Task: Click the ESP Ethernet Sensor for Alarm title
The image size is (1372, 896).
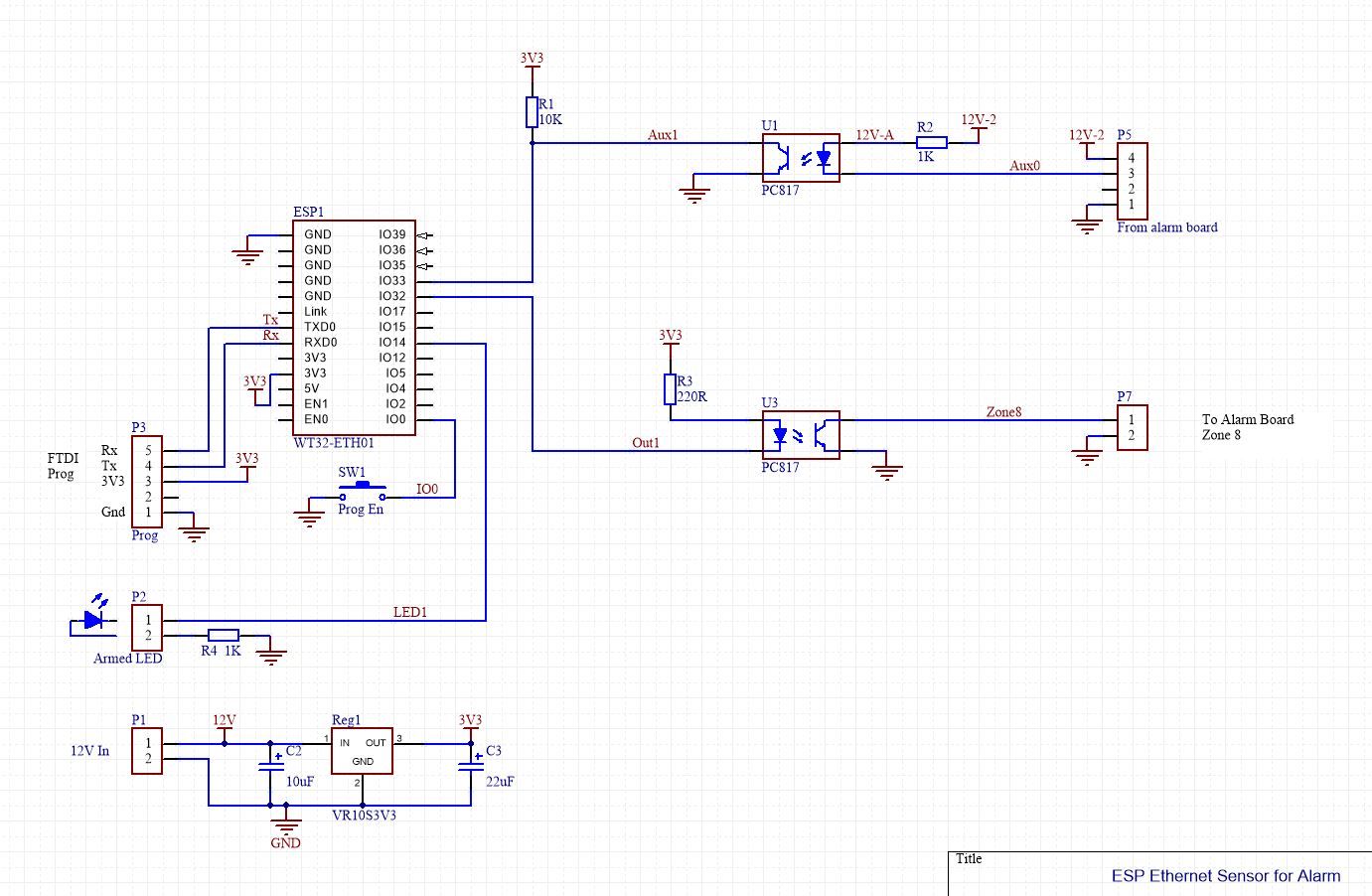Action: (x=1225, y=876)
